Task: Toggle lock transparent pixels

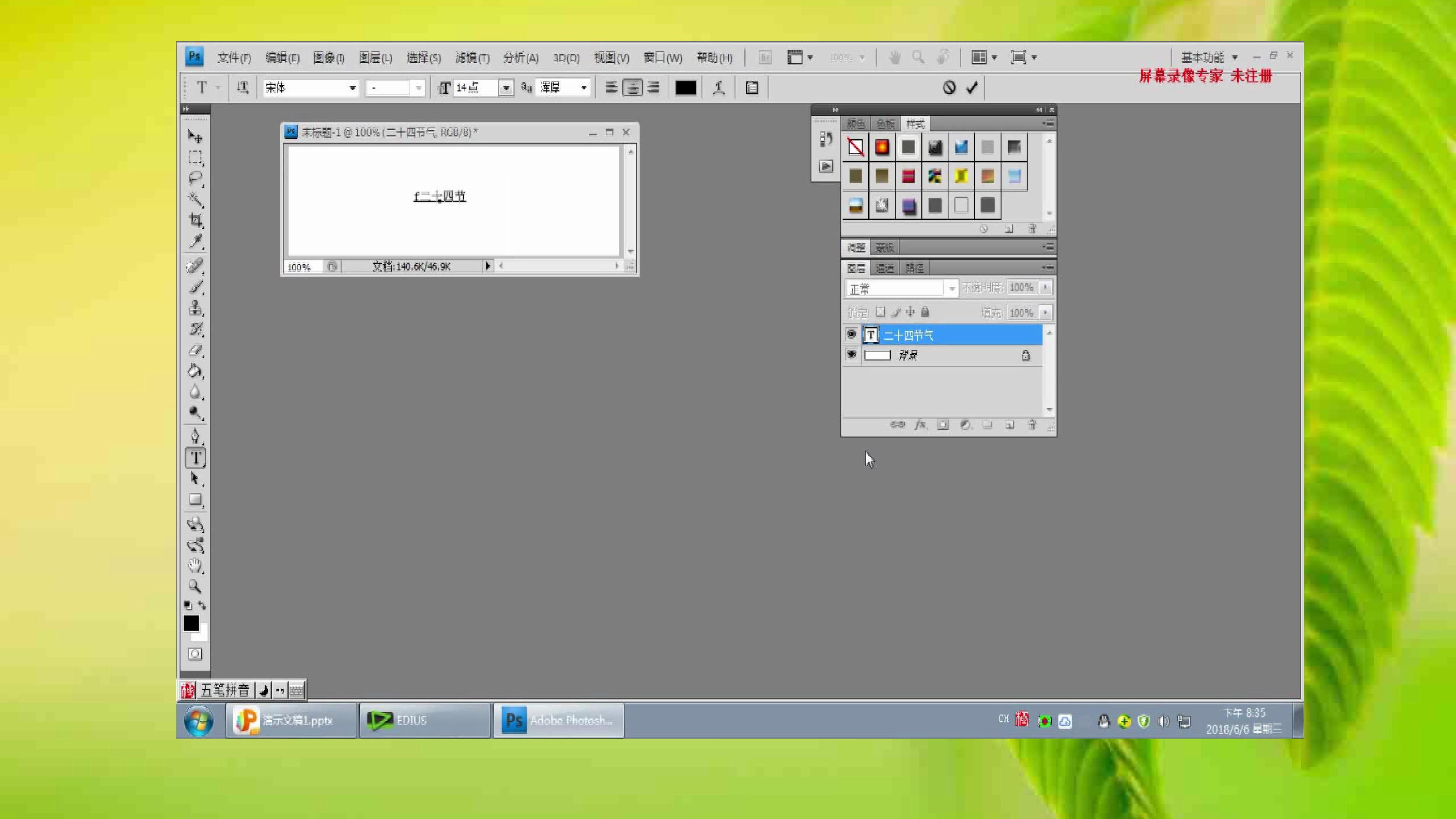Action: pyautogui.click(x=880, y=312)
